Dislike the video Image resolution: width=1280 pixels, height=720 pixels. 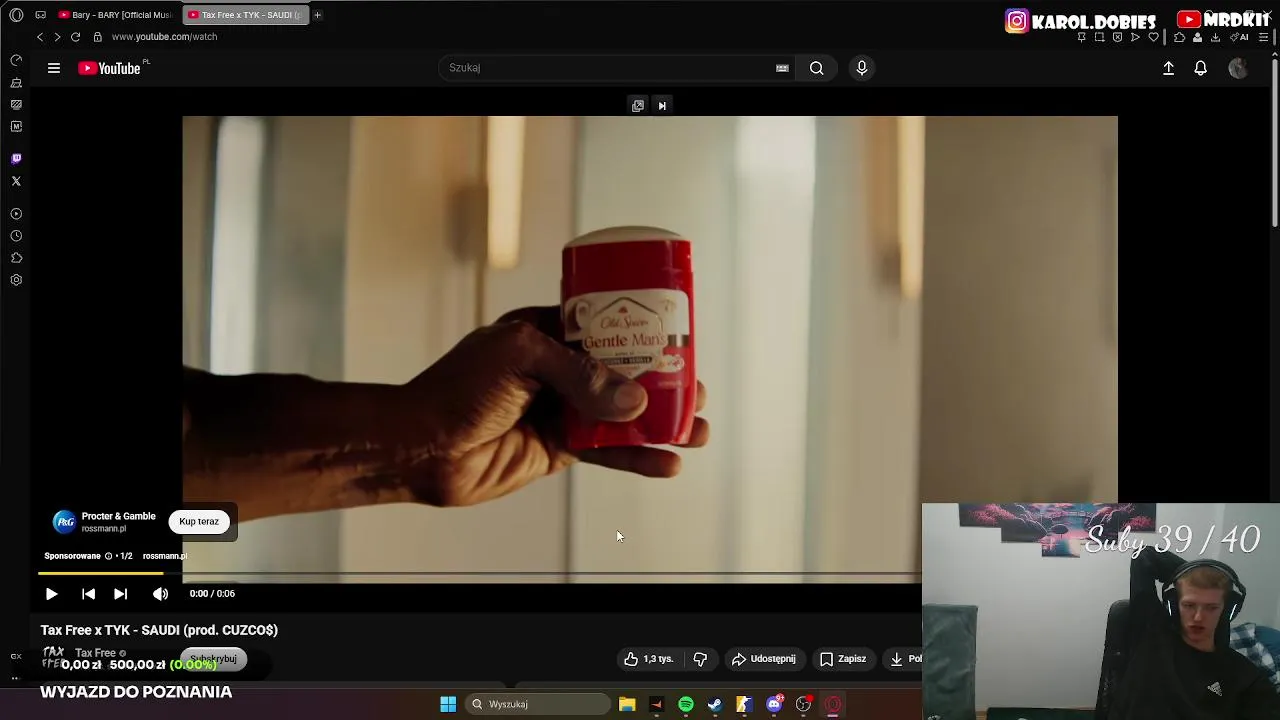click(x=700, y=659)
